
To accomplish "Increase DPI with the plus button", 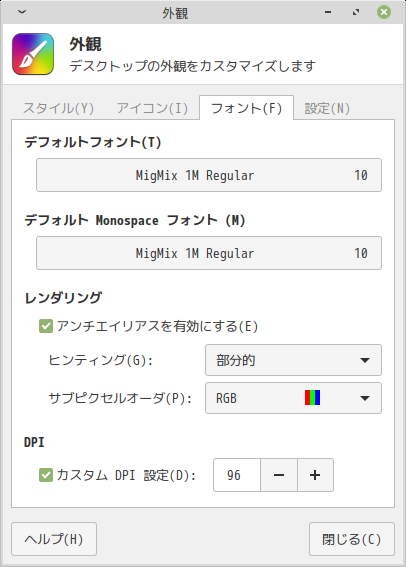I will pyautogui.click(x=315, y=475).
